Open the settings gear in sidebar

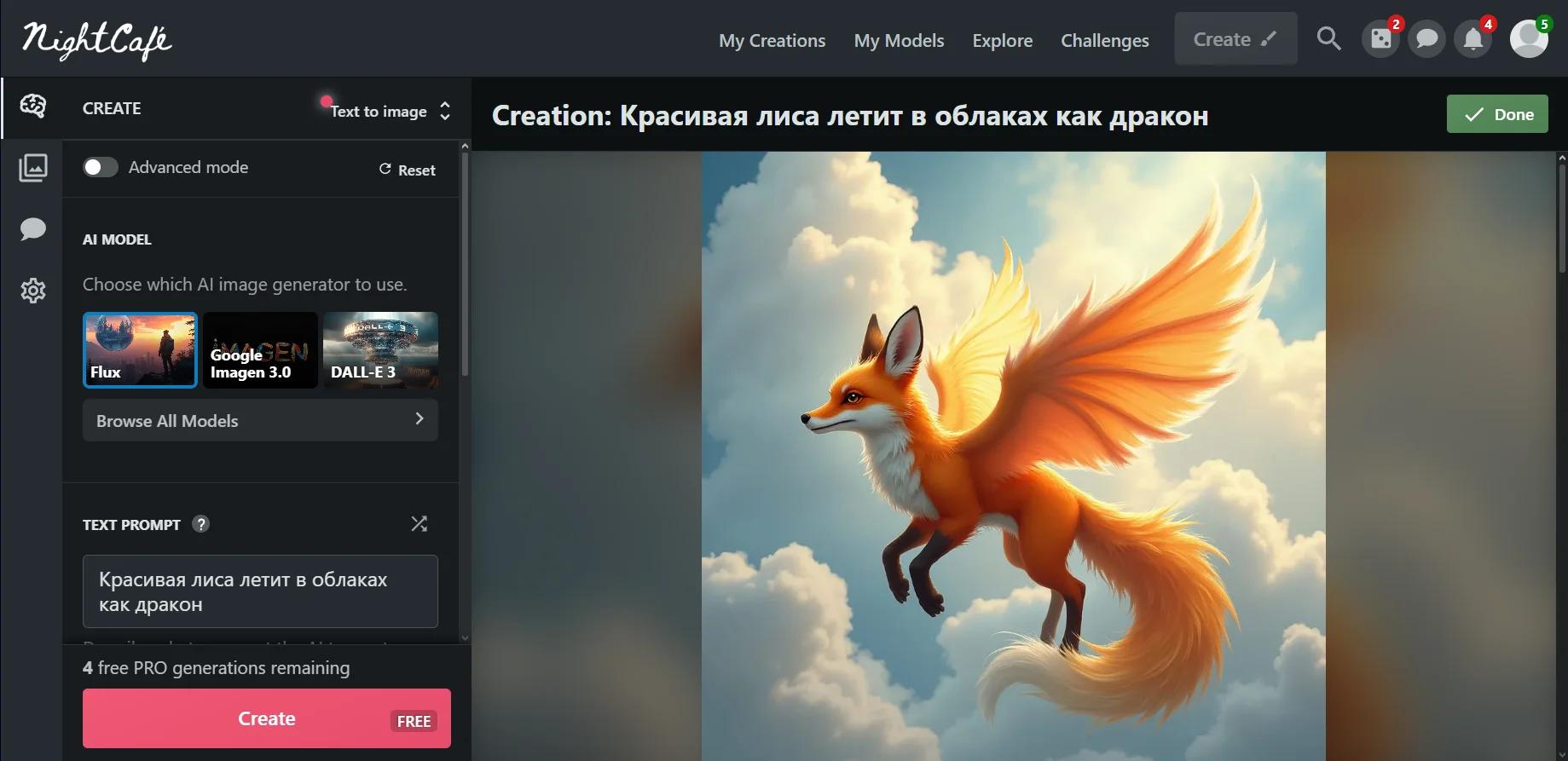tap(32, 291)
